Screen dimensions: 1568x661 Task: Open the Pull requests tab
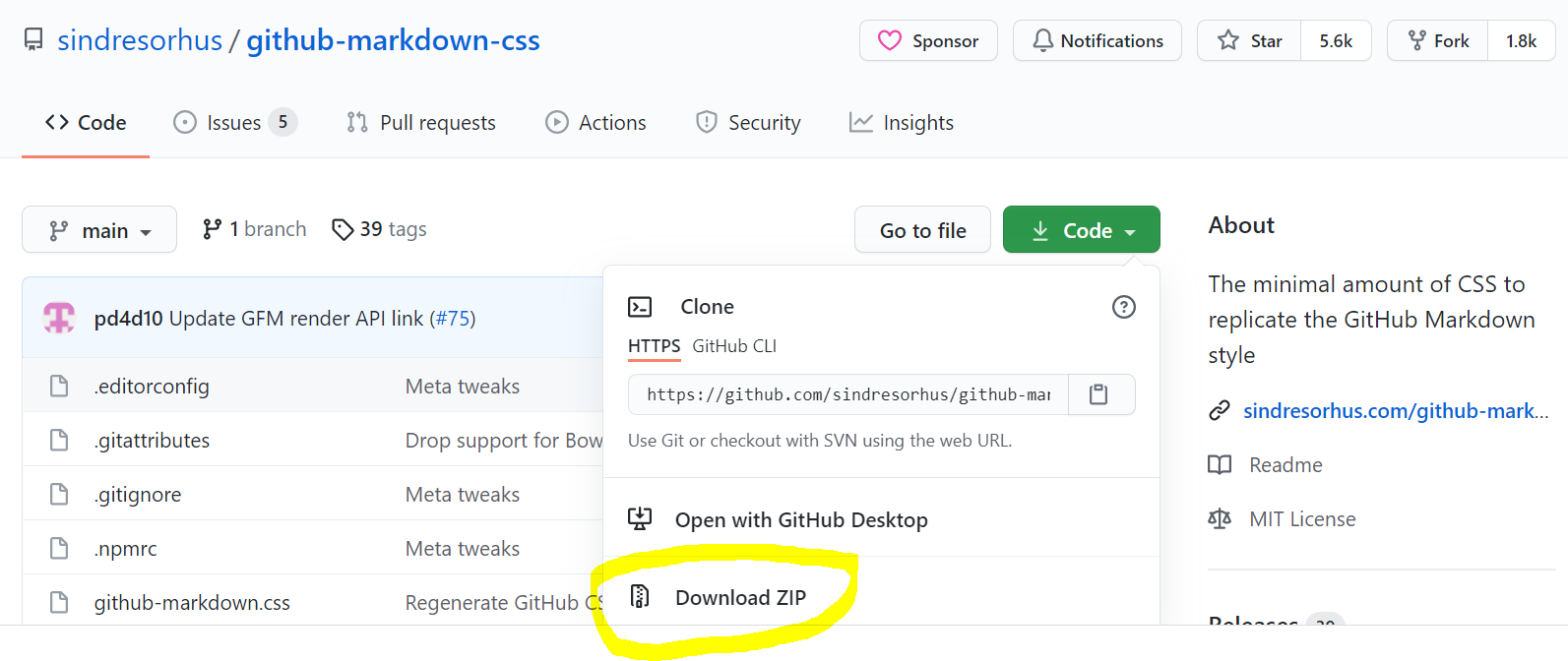(x=420, y=123)
